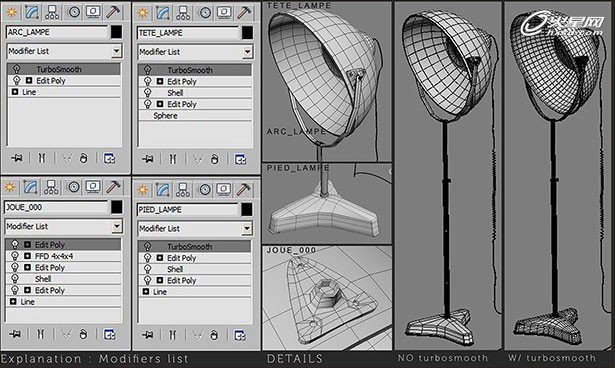Click black color swatch beside TETE_LAMPE name
This screenshot has height=368, width=615.
pos(247,33)
